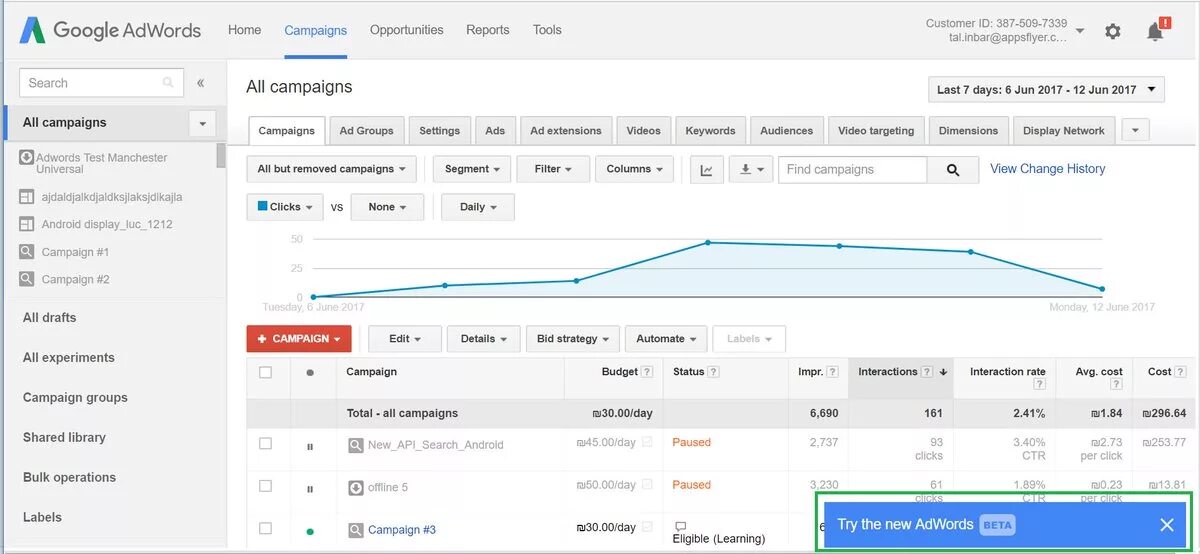The height and width of the screenshot is (554, 1200).
Task: Click the sidebar Search input field
Action: (101, 83)
